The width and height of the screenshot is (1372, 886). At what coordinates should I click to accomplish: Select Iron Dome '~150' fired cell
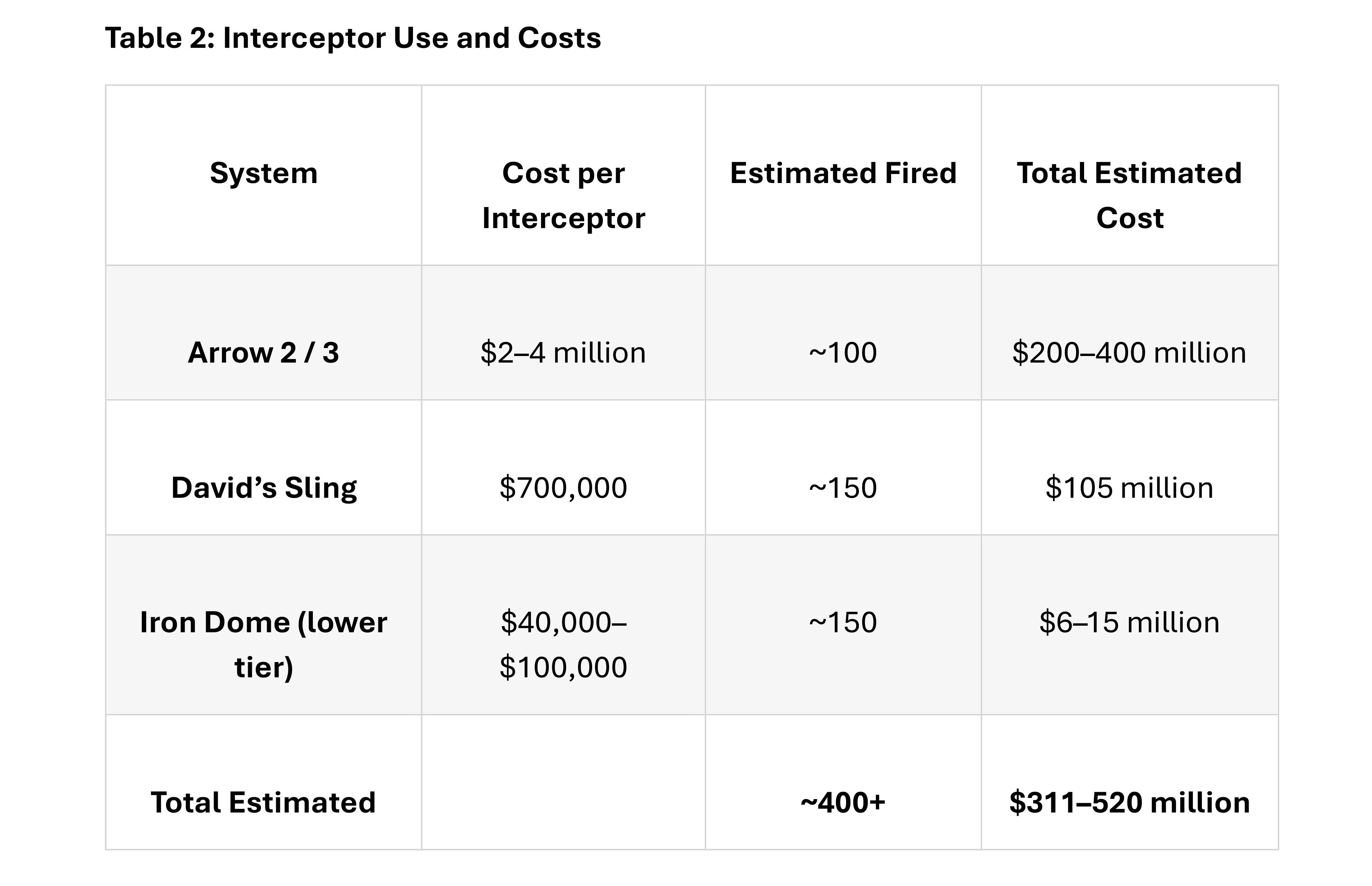pos(843,623)
